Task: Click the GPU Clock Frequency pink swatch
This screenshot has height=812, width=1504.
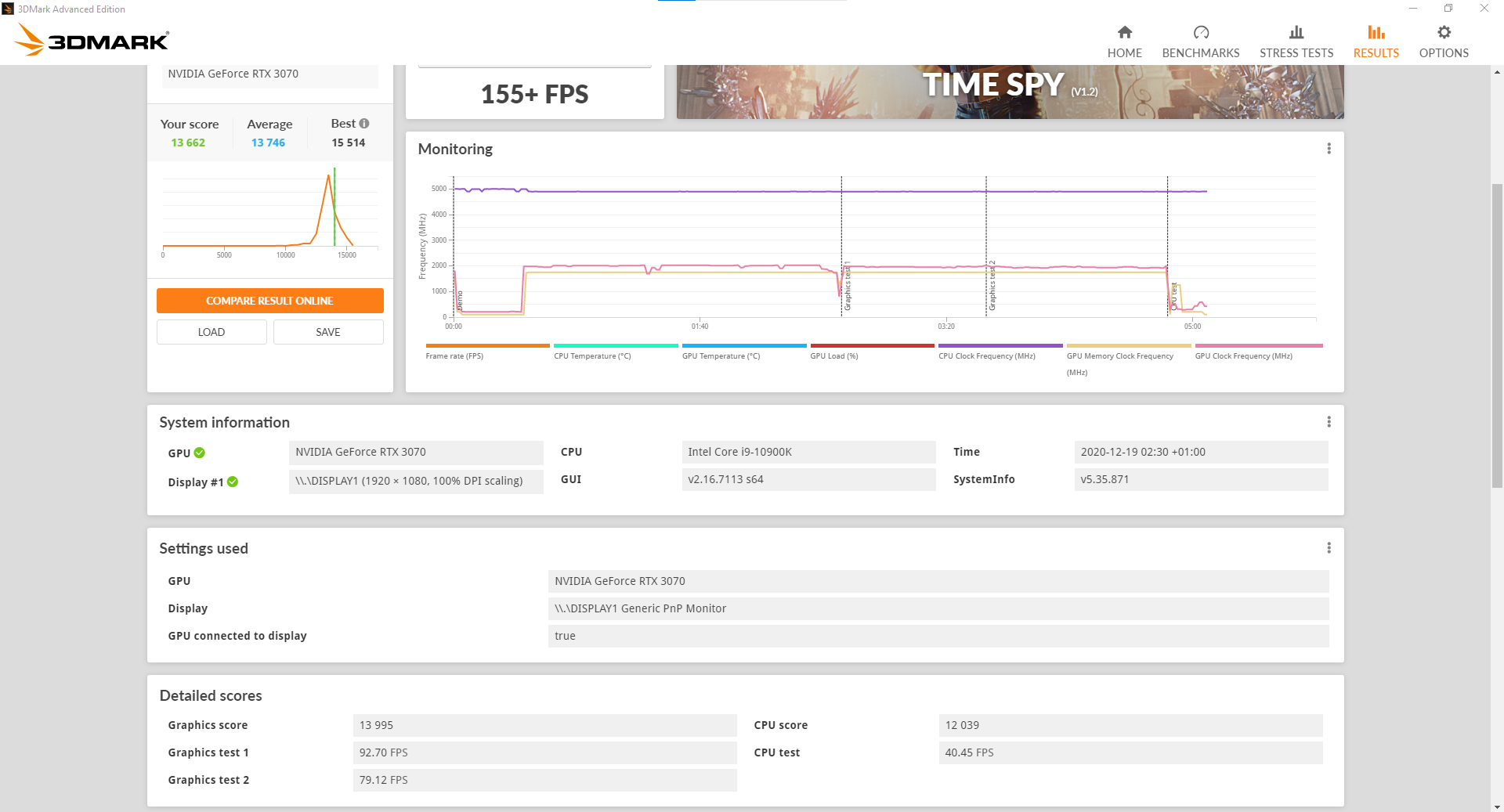Action: tap(1258, 345)
